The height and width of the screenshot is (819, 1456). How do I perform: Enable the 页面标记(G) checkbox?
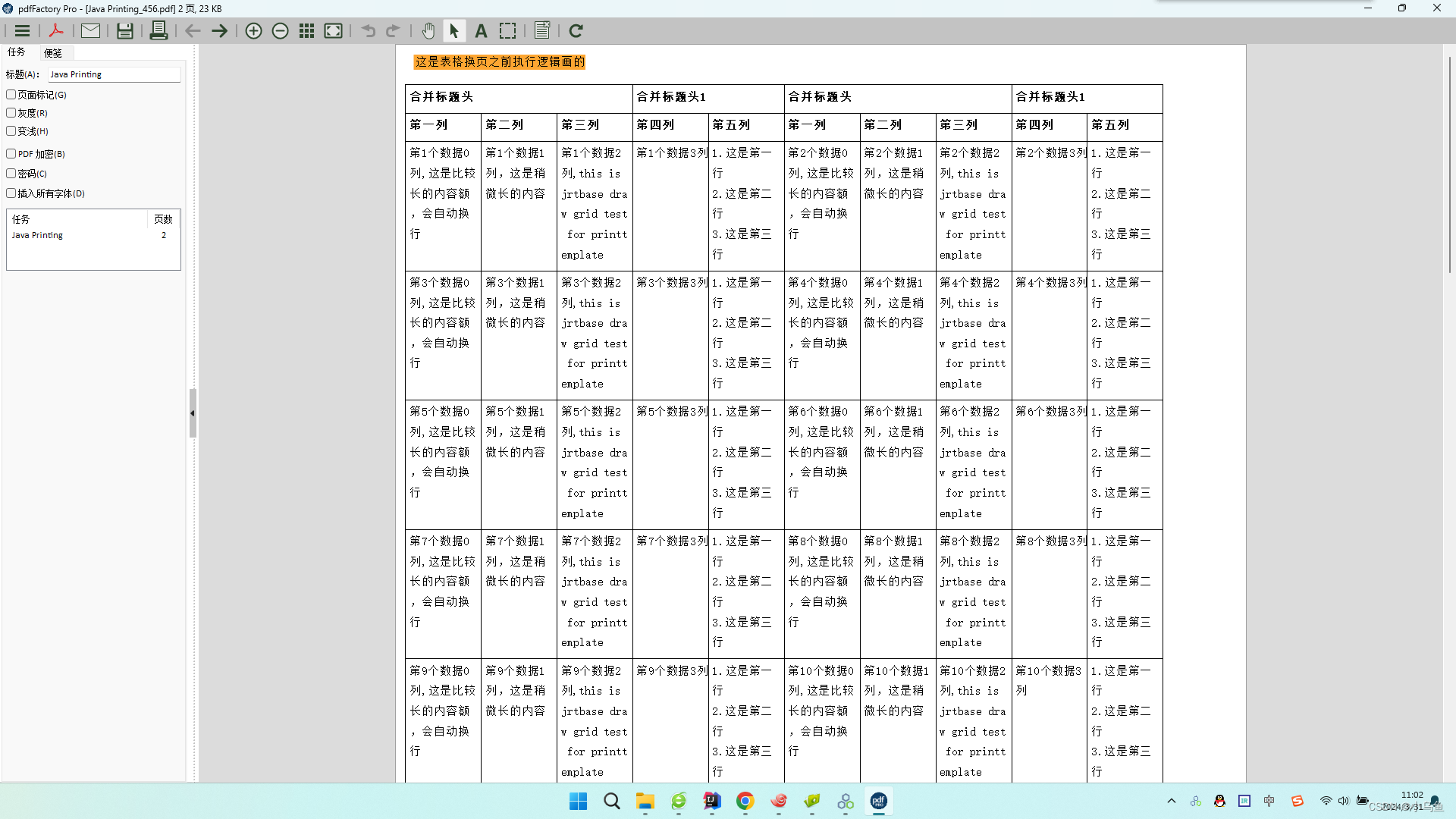11,95
